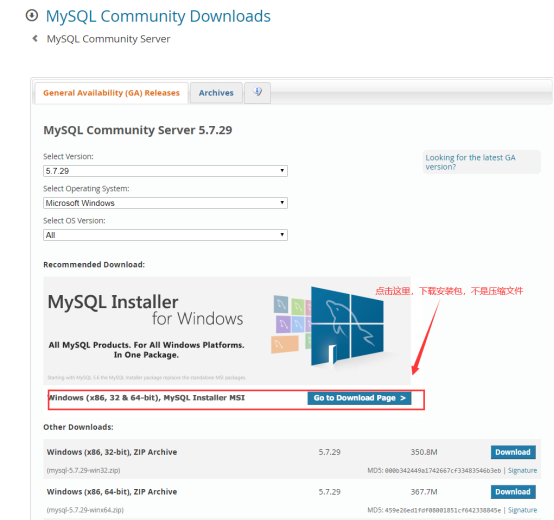Expand the Select OS Version dropdown
Image resolution: width=554 pixels, height=520 pixels.
165,235
